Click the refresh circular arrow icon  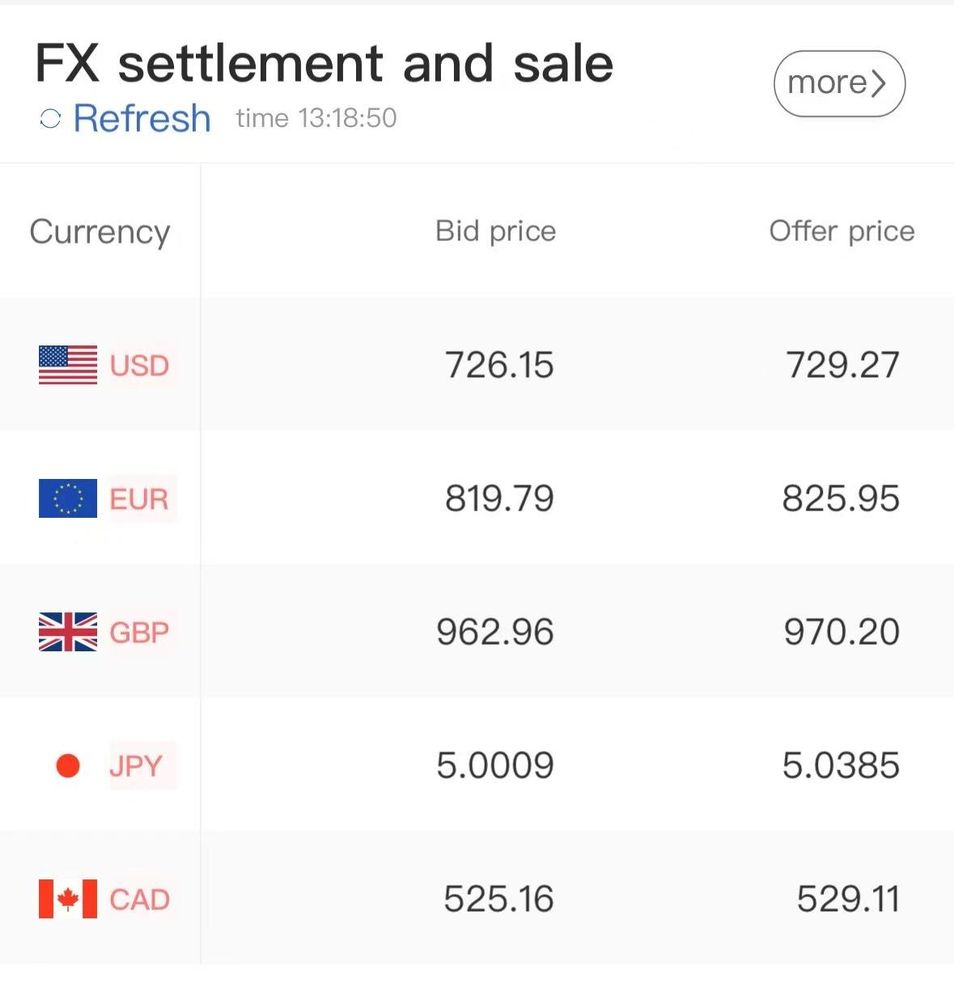tap(50, 119)
